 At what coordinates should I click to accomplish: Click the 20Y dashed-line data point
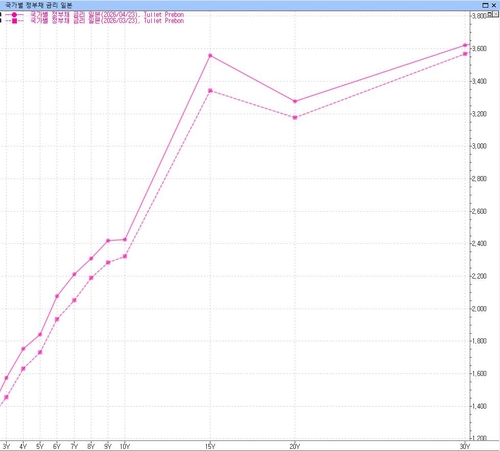tap(295, 117)
